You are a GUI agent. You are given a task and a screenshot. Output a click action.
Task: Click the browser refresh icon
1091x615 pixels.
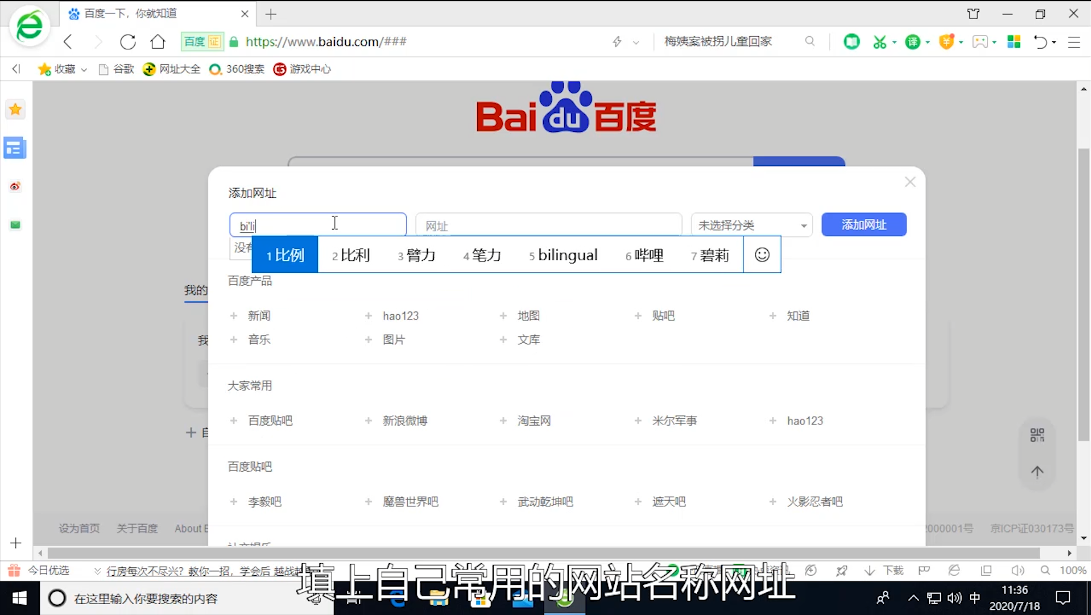128,42
